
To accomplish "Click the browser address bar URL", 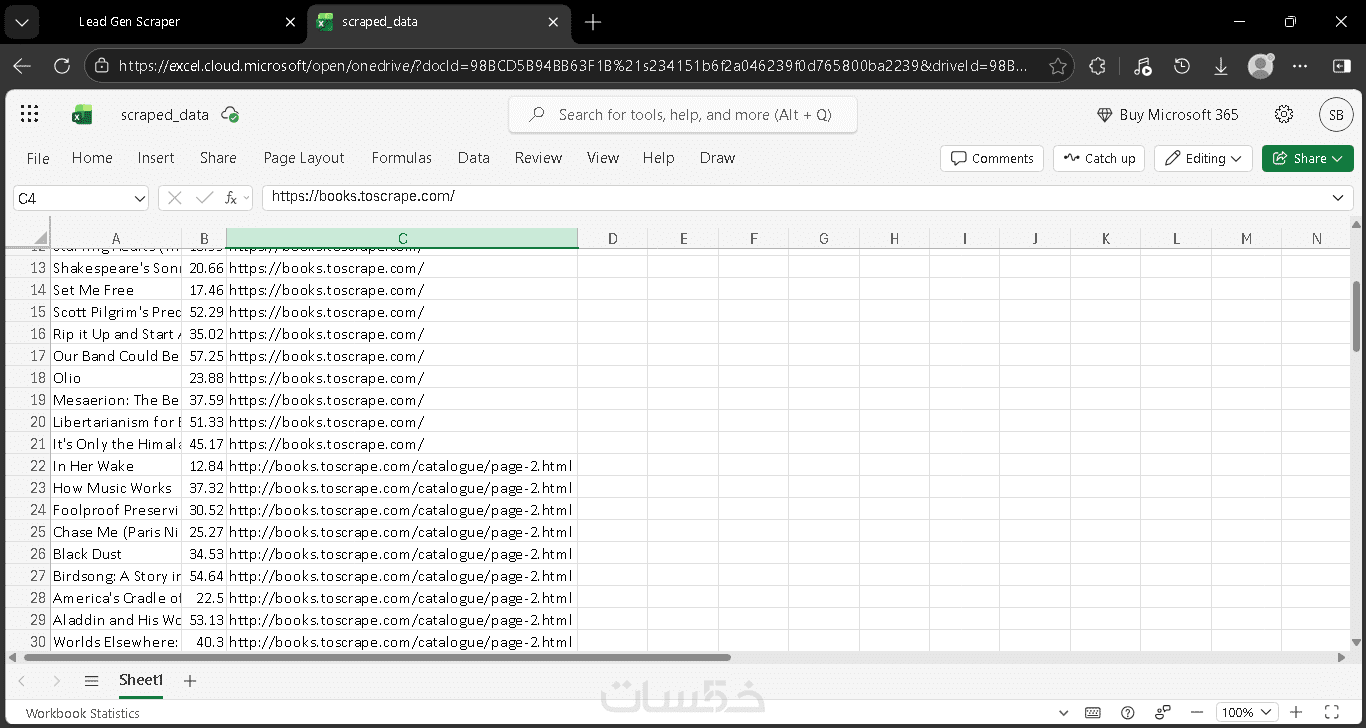I will pos(572,66).
